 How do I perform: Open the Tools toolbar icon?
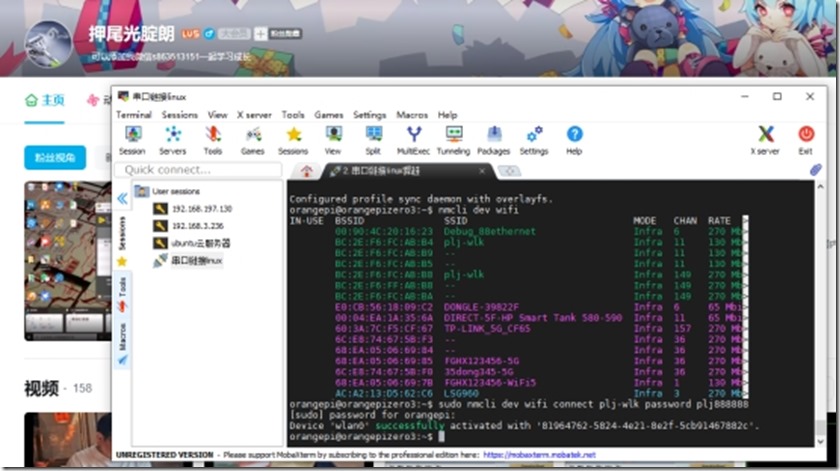pos(213,140)
